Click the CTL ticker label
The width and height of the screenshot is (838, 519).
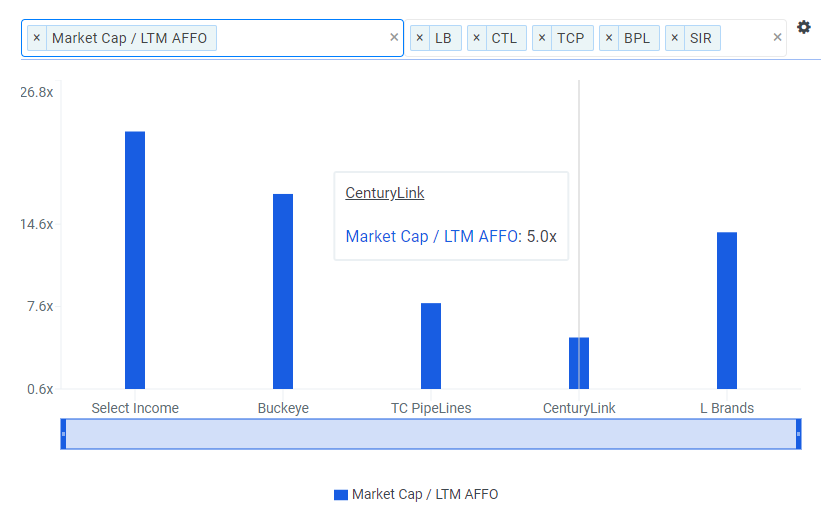click(504, 38)
